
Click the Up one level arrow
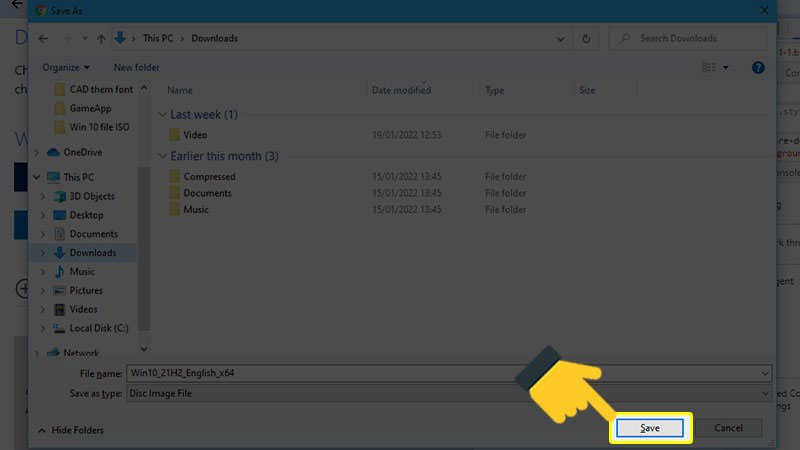point(101,39)
